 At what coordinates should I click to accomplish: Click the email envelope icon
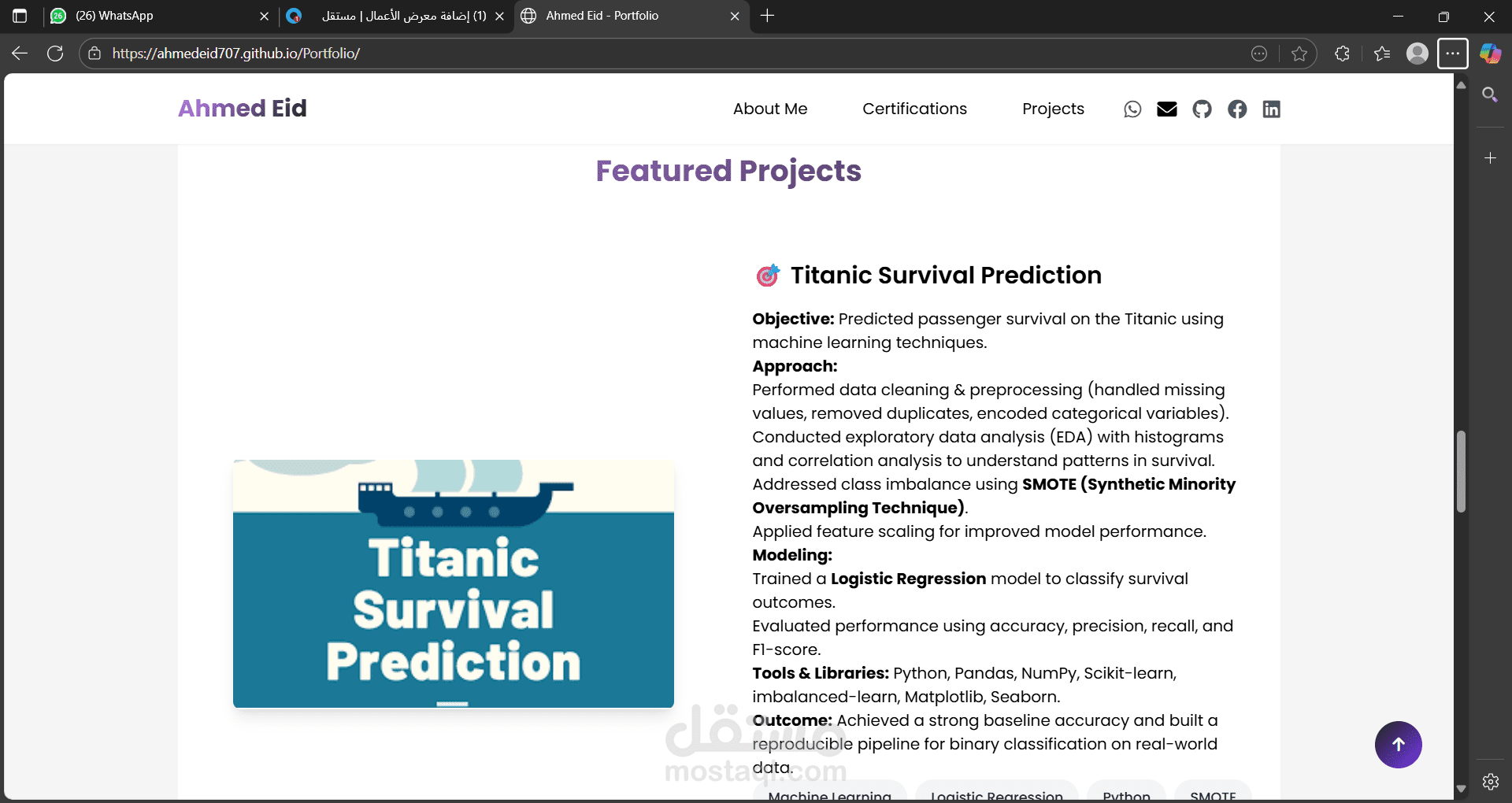point(1167,109)
